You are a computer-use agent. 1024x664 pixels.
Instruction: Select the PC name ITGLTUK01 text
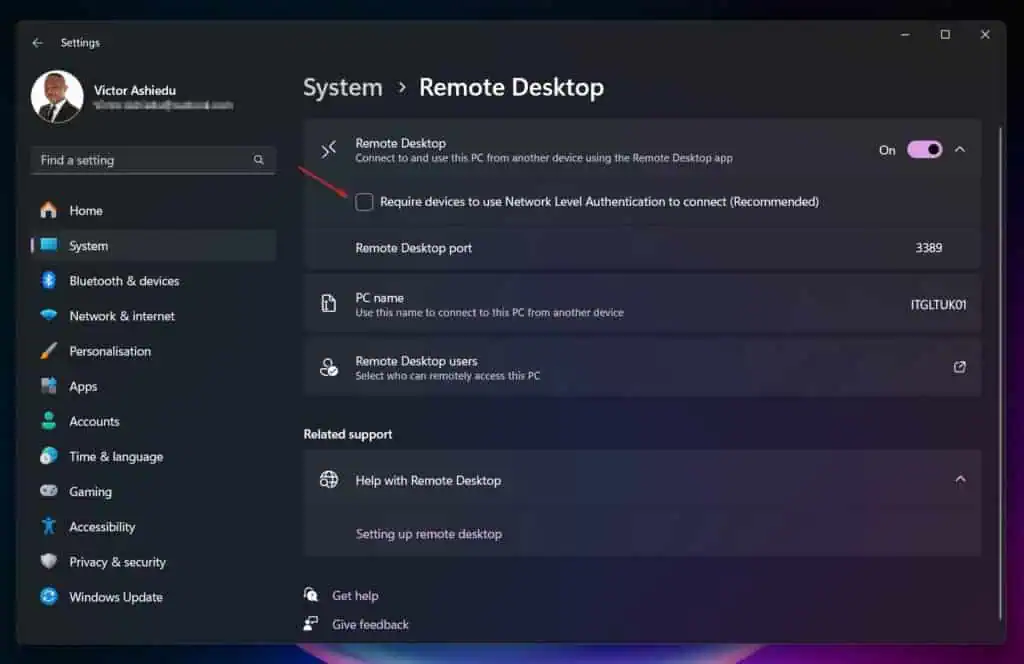(x=938, y=304)
